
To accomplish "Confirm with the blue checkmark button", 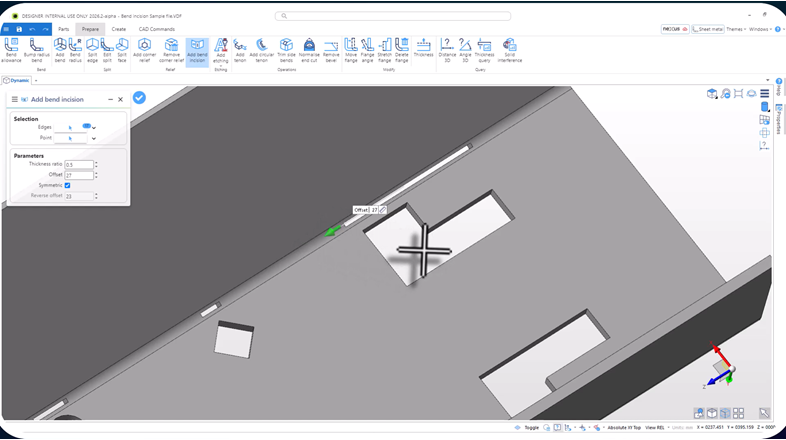I will pyautogui.click(x=139, y=98).
